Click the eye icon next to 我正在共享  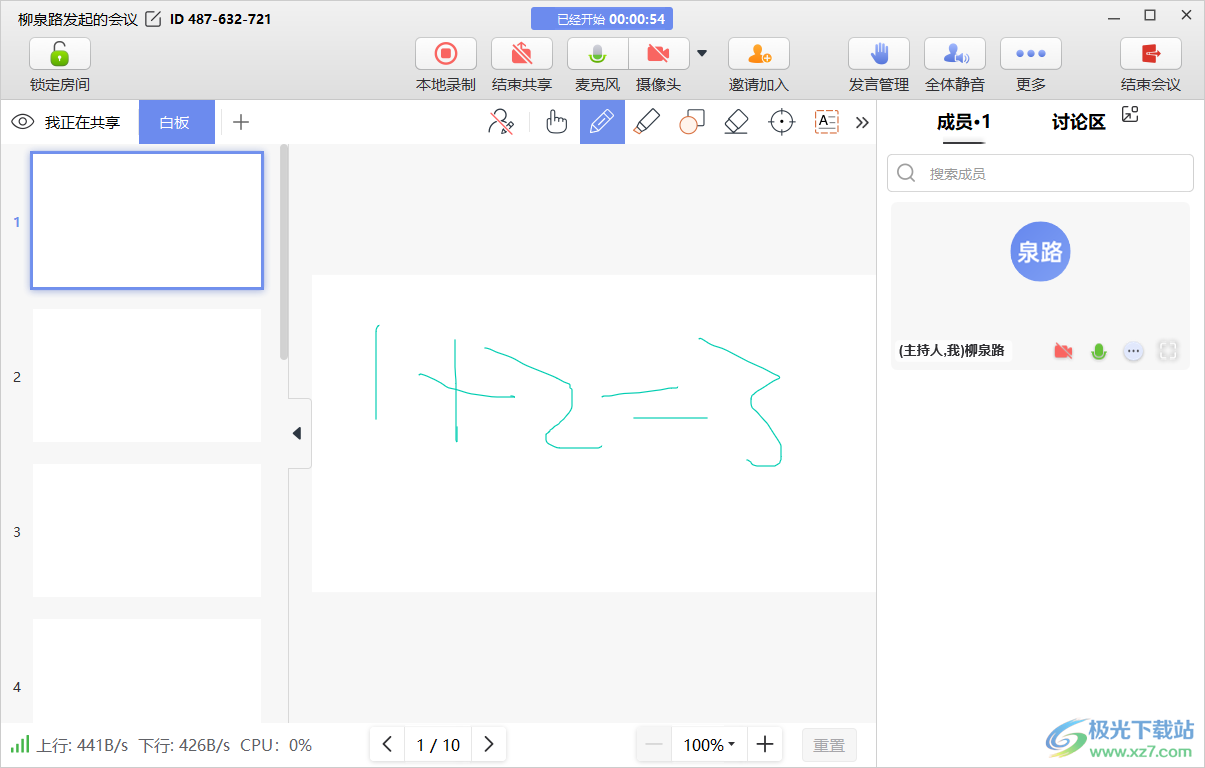point(23,122)
